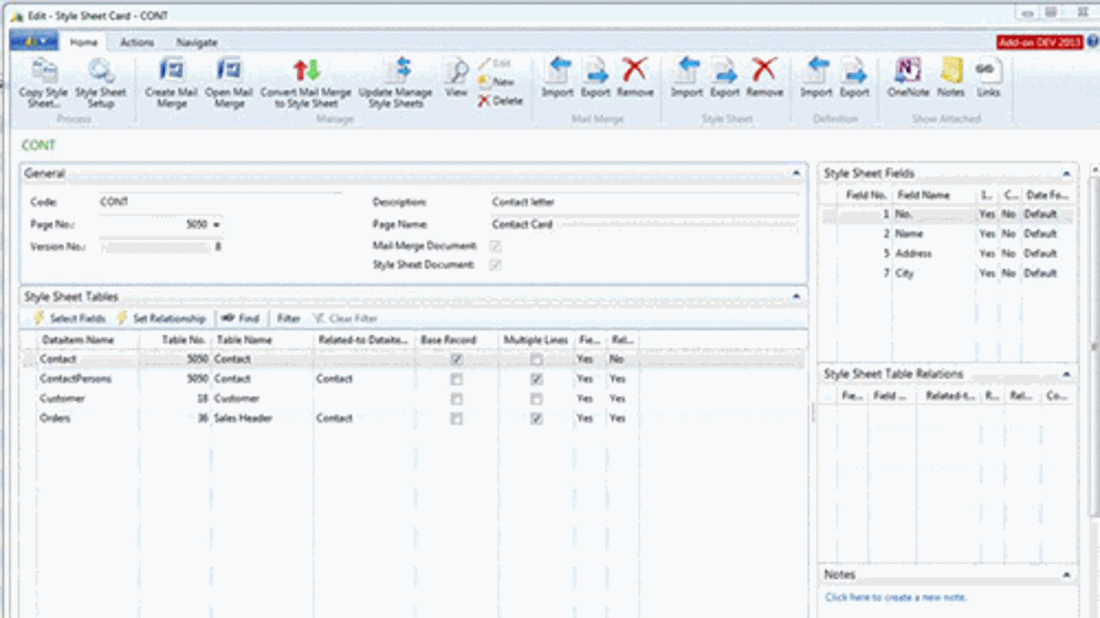Select the City field row
Viewport: 1100px width, 618px height.
947,273
